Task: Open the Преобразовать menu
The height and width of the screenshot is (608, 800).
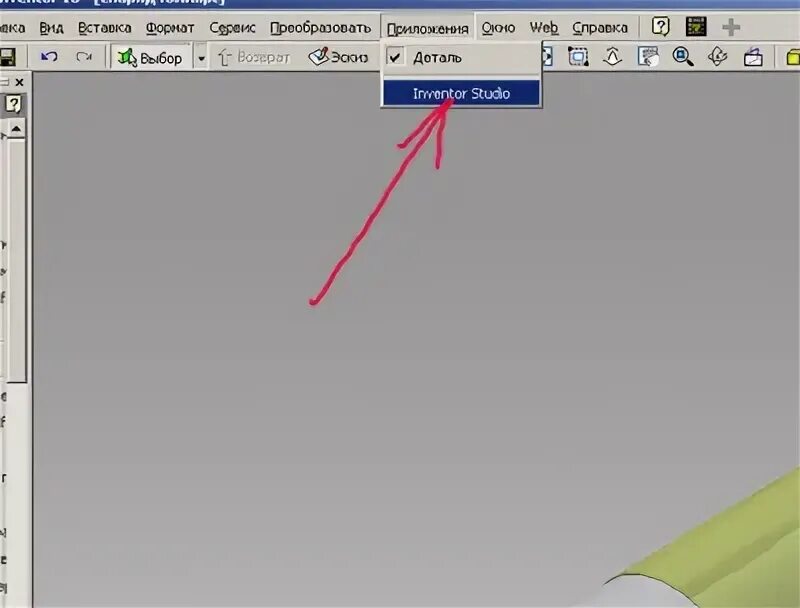Action: [320, 28]
